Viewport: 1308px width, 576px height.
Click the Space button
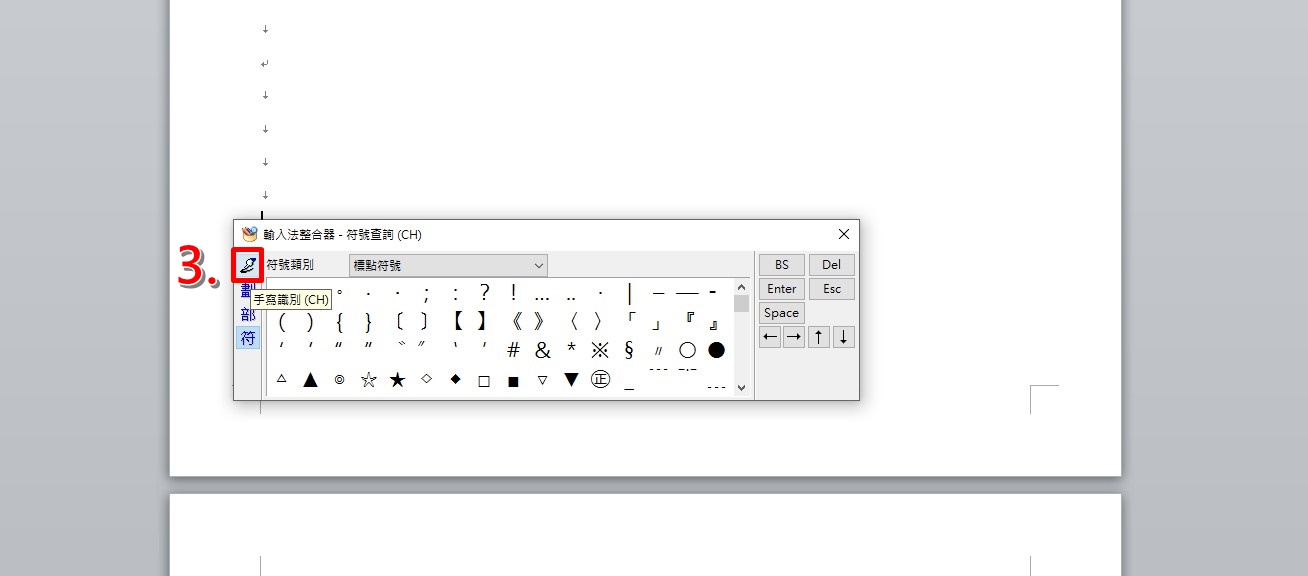pos(782,313)
